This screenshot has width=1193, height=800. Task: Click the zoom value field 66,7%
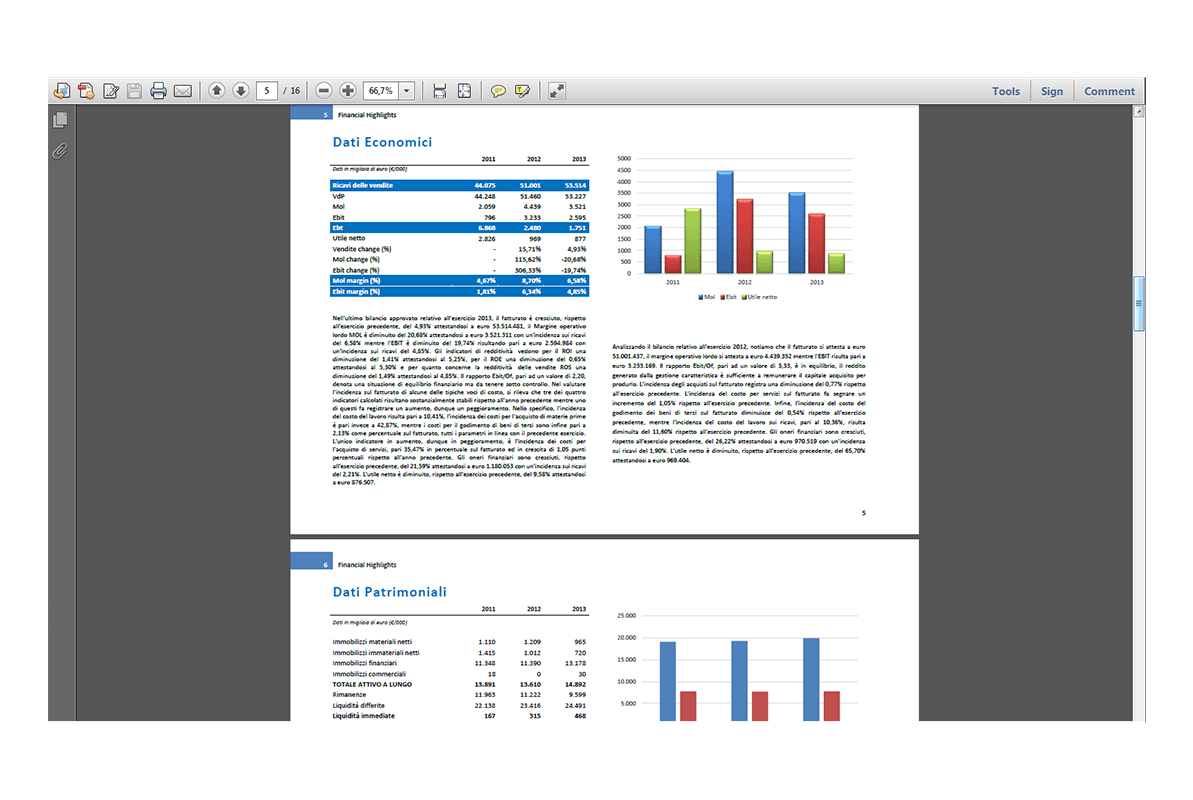pyautogui.click(x=381, y=91)
